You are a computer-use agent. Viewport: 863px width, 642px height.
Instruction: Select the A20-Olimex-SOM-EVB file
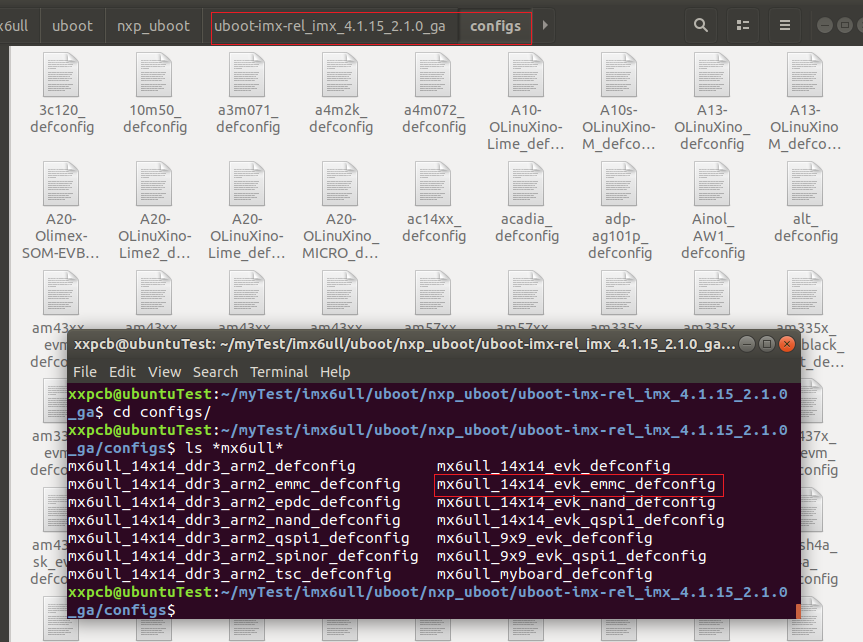(61, 211)
